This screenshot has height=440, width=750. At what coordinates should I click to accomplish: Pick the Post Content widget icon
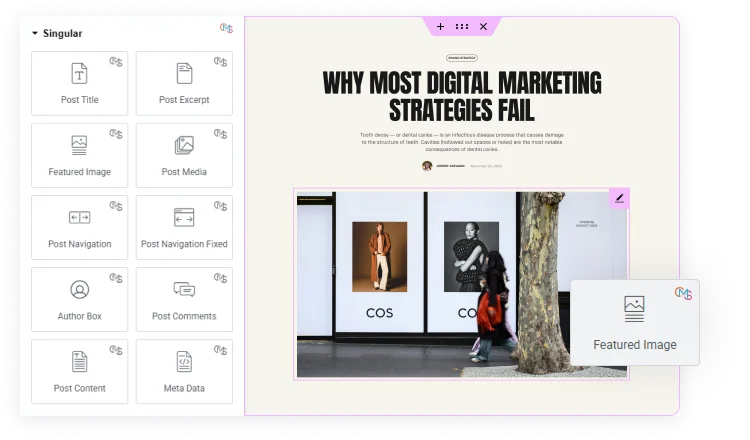[79, 362]
